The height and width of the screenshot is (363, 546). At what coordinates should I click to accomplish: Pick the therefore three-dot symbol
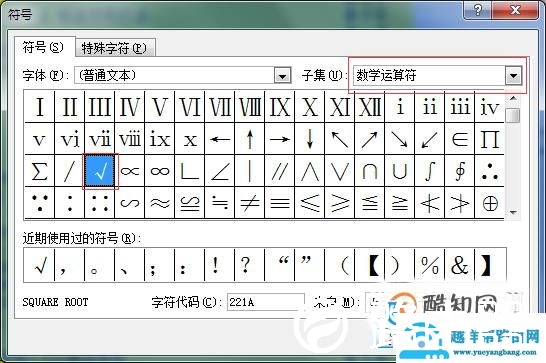pos(490,171)
